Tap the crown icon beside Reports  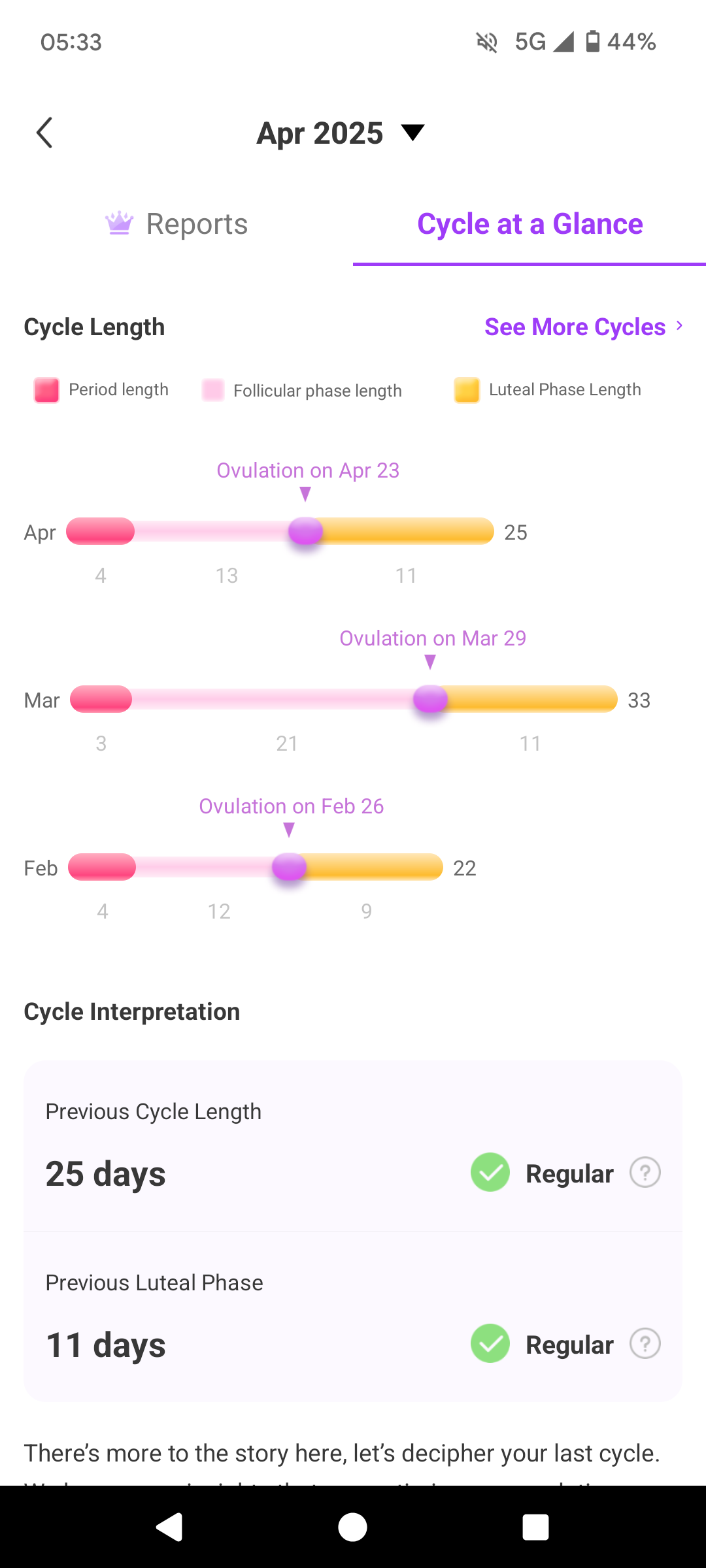click(120, 223)
